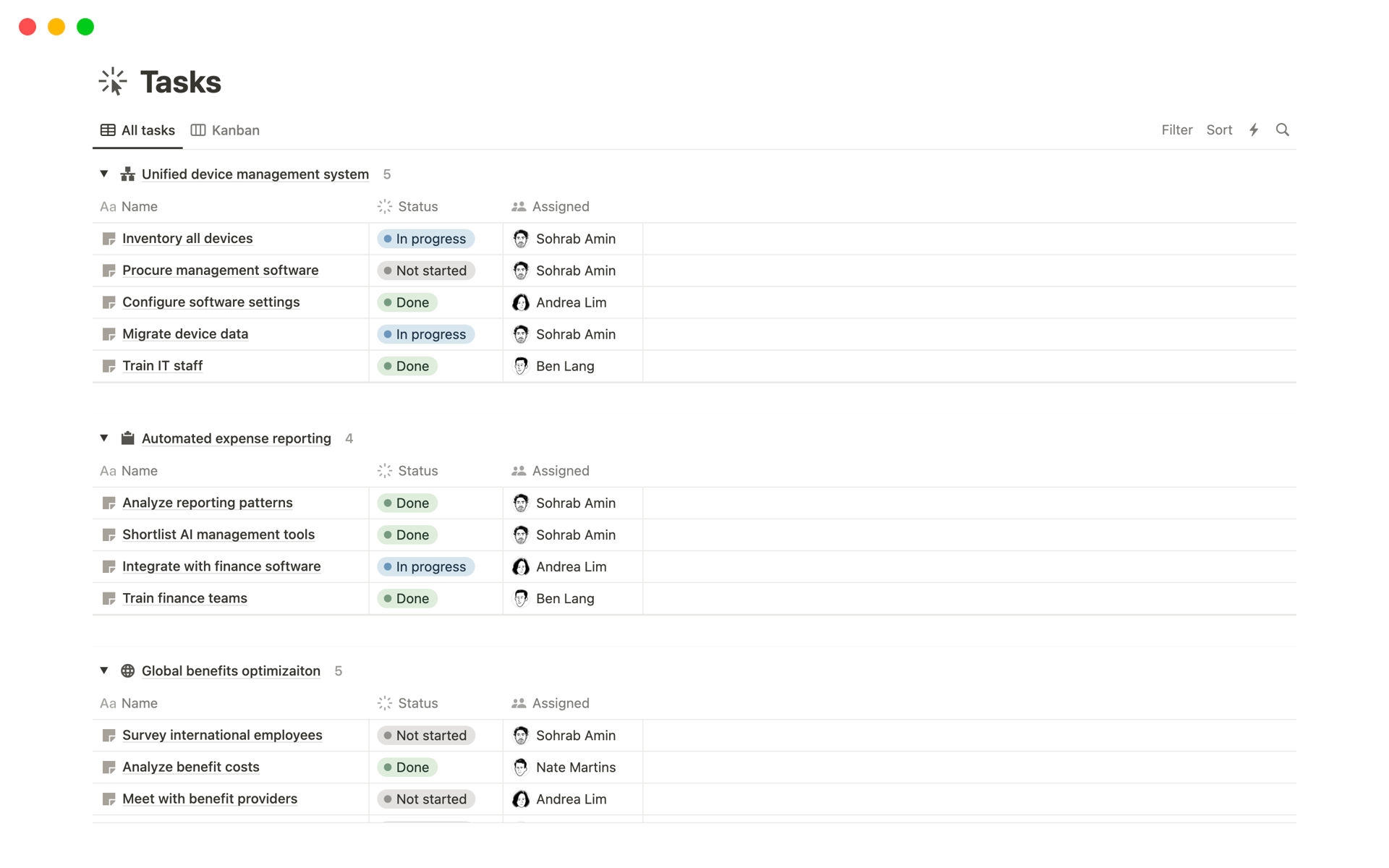Click the briefcase icon beside Automated expense reporting
This screenshot has width=1389, height=868.
tap(127, 438)
